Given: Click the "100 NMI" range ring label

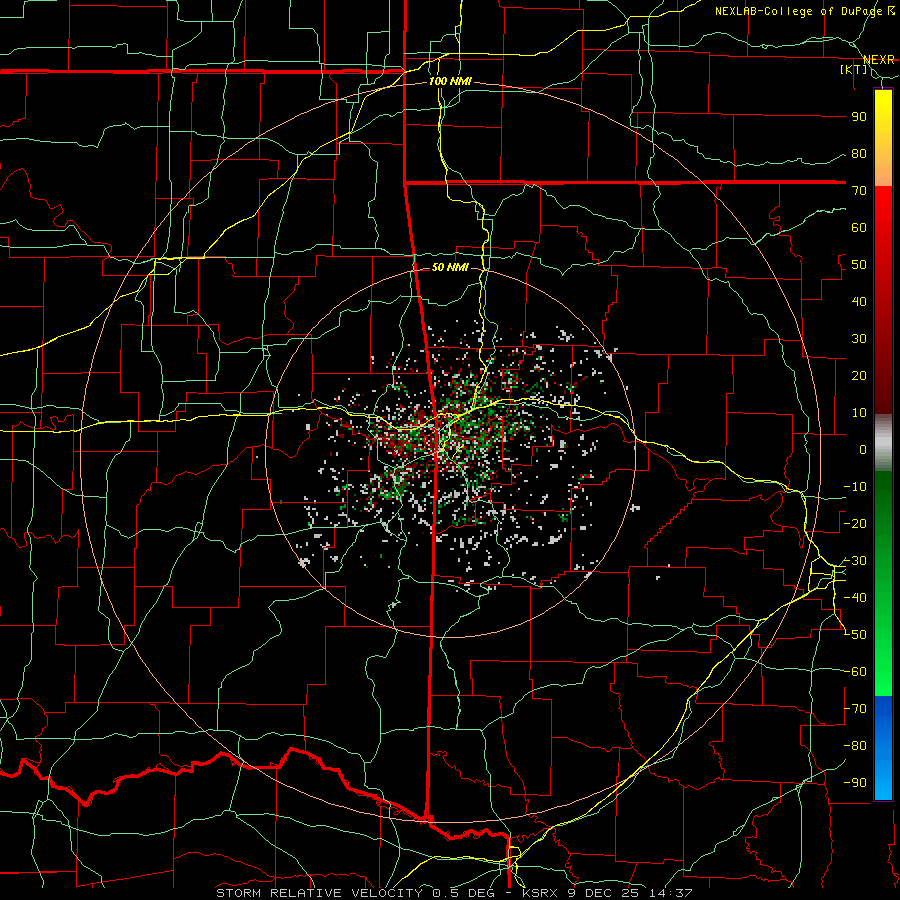Looking at the screenshot, I should pos(450,82).
